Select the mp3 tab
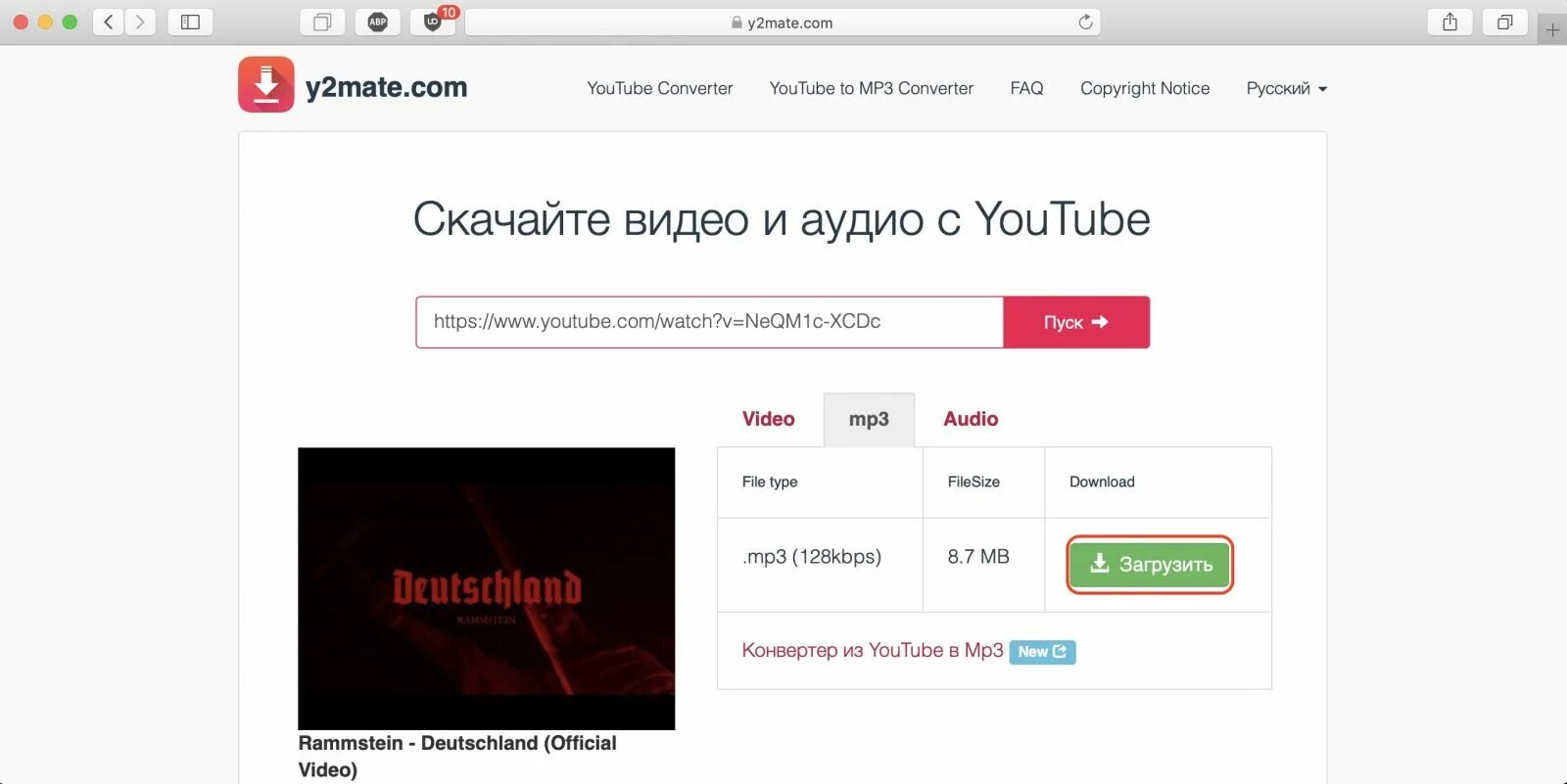 point(869,419)
